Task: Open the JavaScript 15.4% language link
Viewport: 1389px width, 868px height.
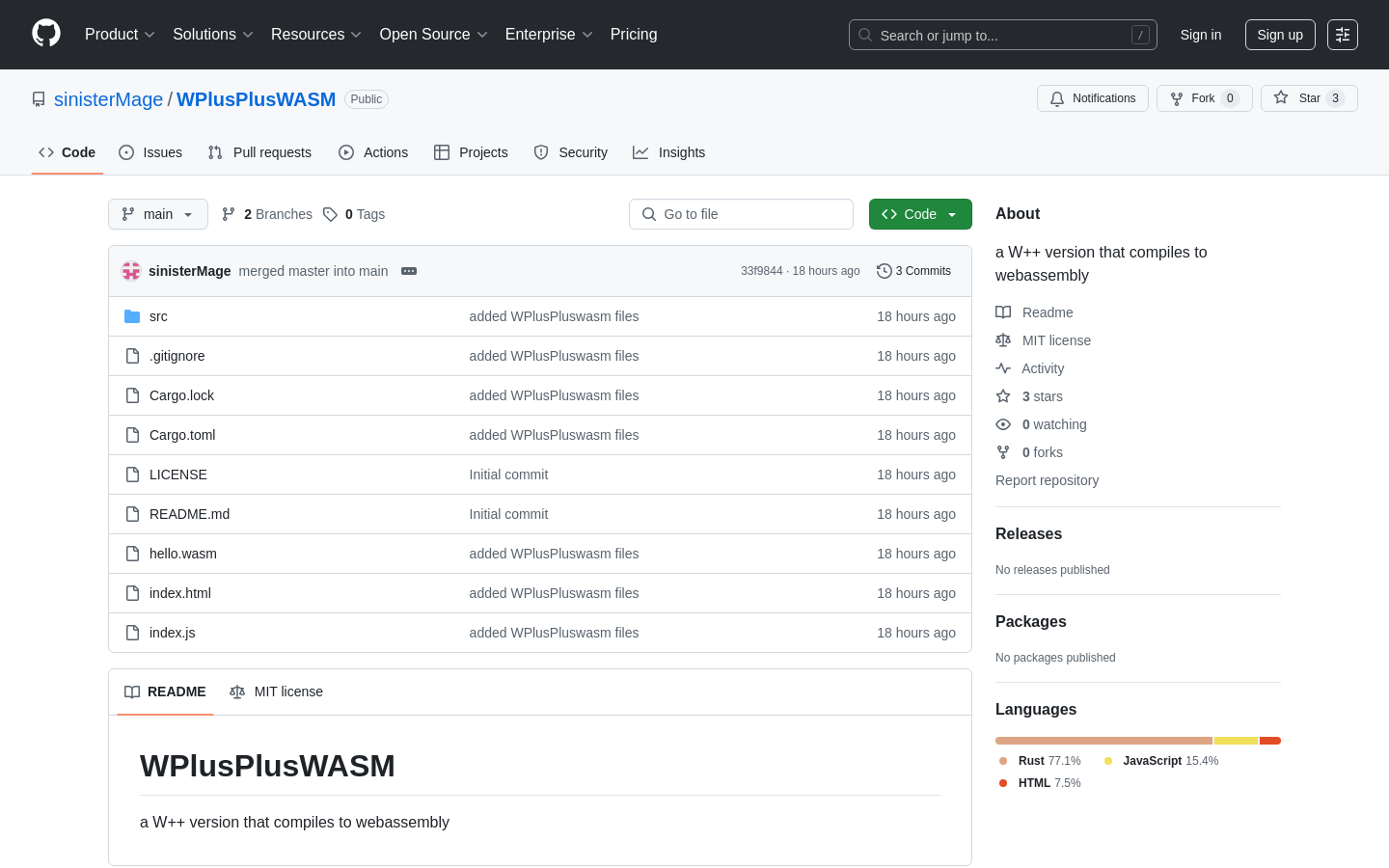Action: 1161,761
